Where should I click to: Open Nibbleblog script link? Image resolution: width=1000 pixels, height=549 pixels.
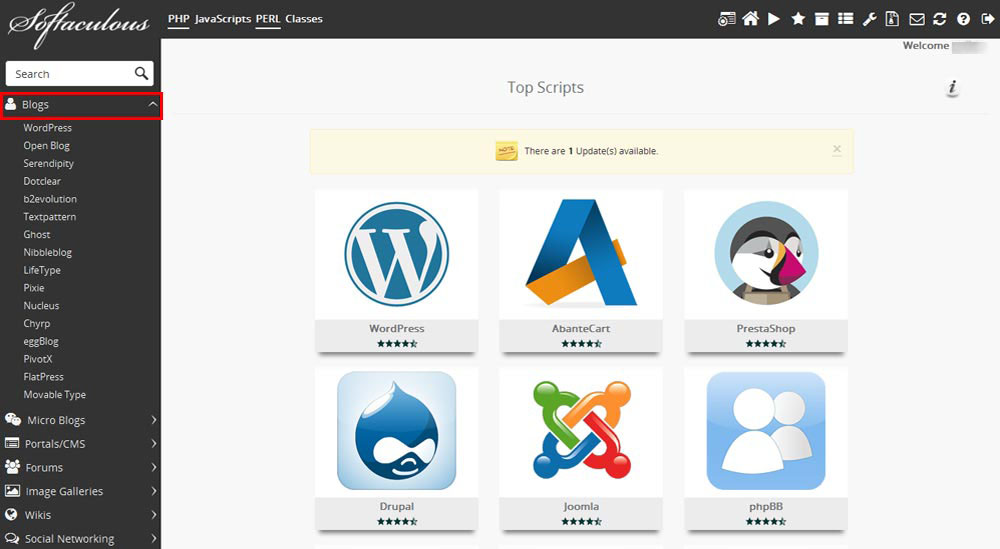pyautogui.click(x=48, y=253)
